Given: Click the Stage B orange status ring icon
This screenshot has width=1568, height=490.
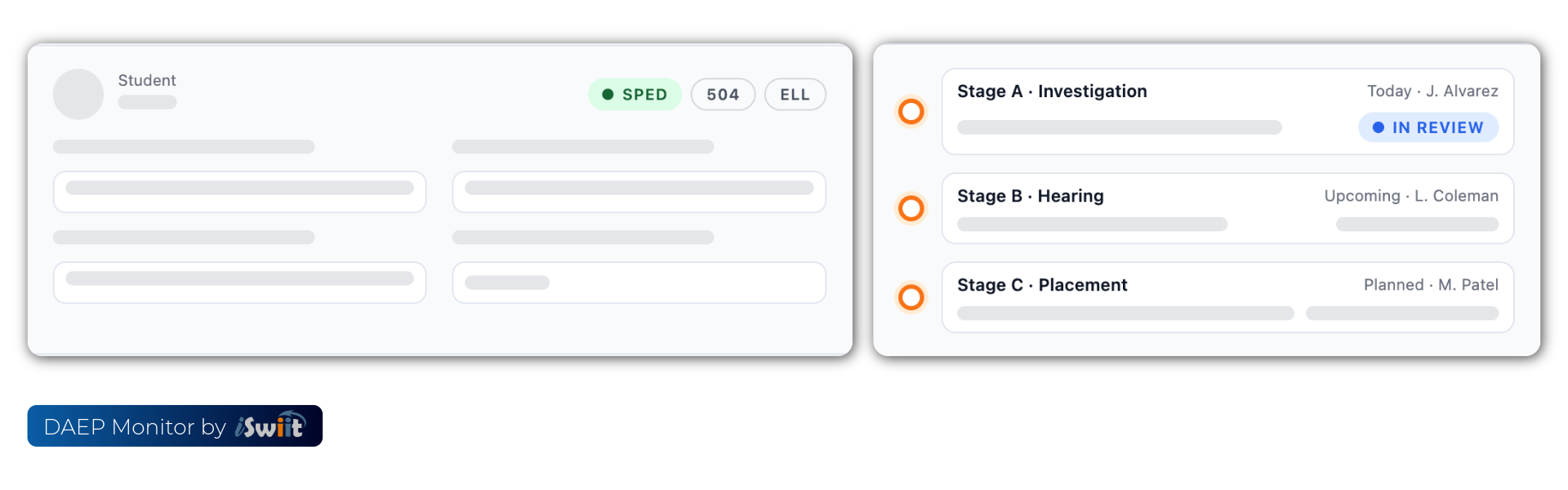Looking at the screenshot, I should coord(911,208).
